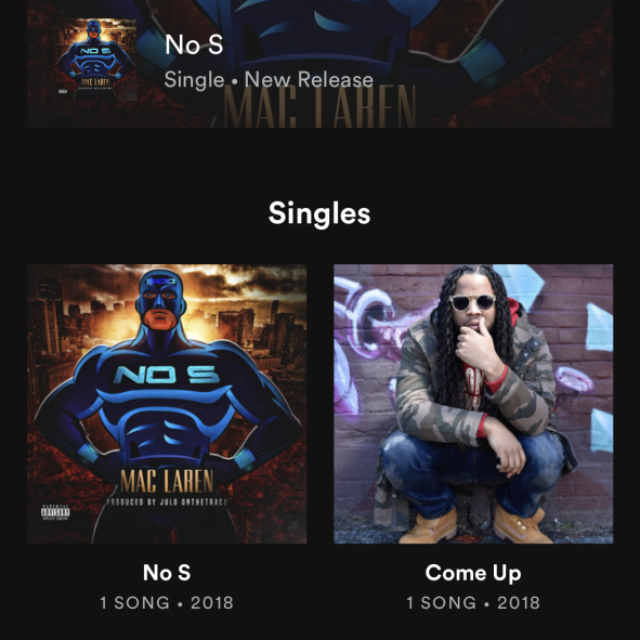Image resolution: width=640 pixels, height=640 pixels.
Task: Tap gold MAC LAREN lettering on No S cover
Action: point(167,482)
